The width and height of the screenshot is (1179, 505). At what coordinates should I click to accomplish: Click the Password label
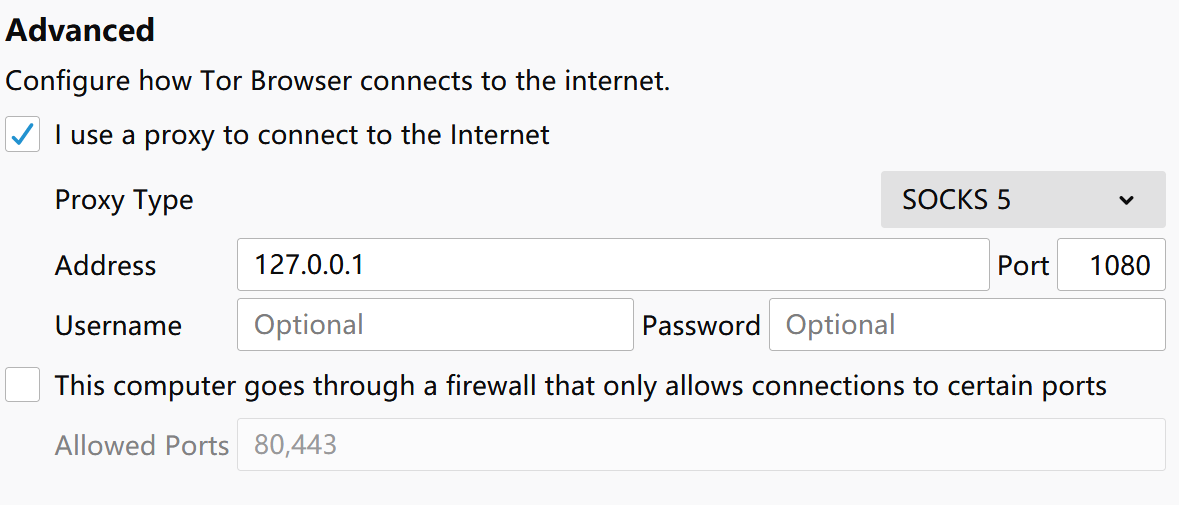(x=701, y=325)
